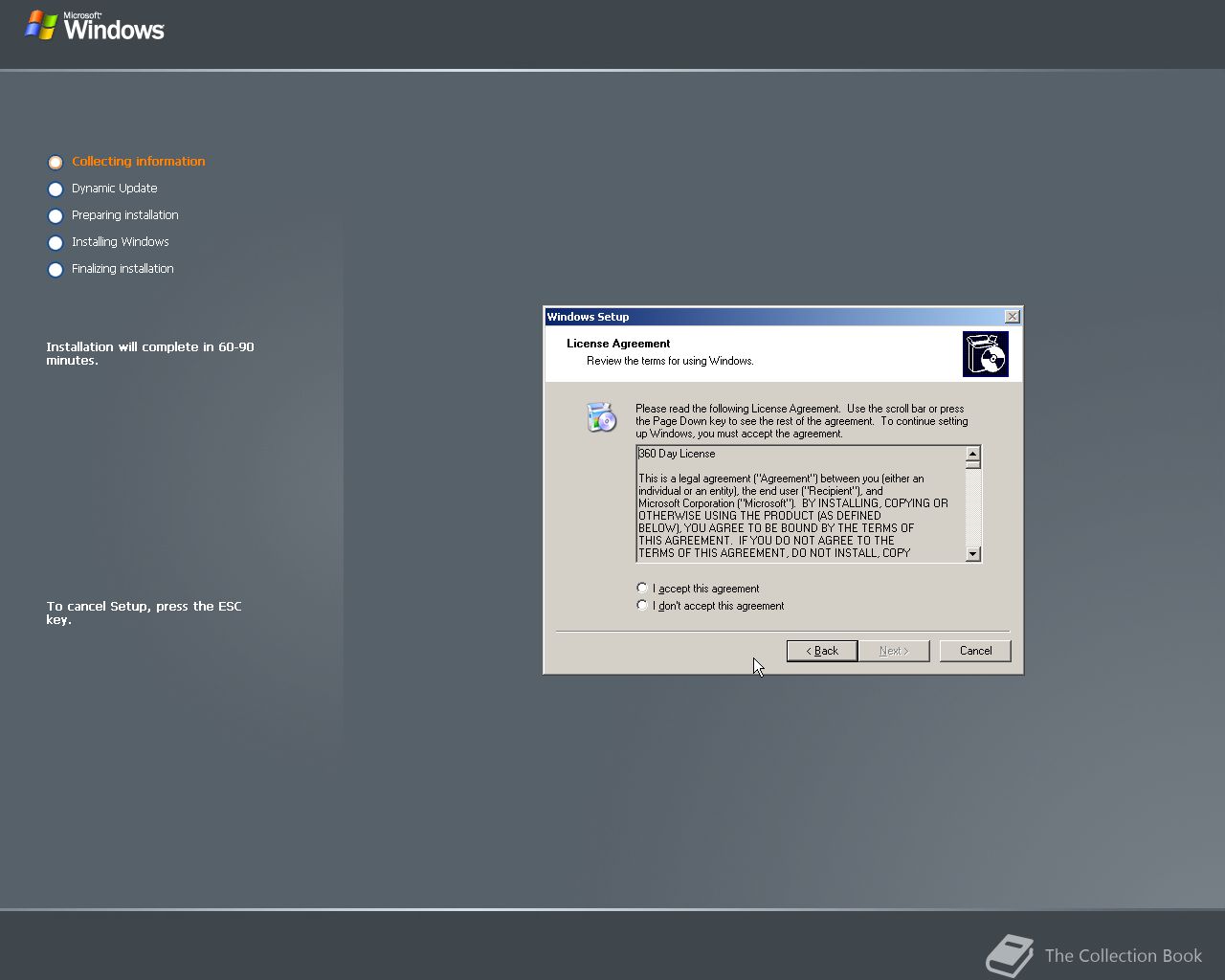Viewport: 1225px width, 980px height.
Task: Click the setup CD box icon in header
Action: coord(986,354)
